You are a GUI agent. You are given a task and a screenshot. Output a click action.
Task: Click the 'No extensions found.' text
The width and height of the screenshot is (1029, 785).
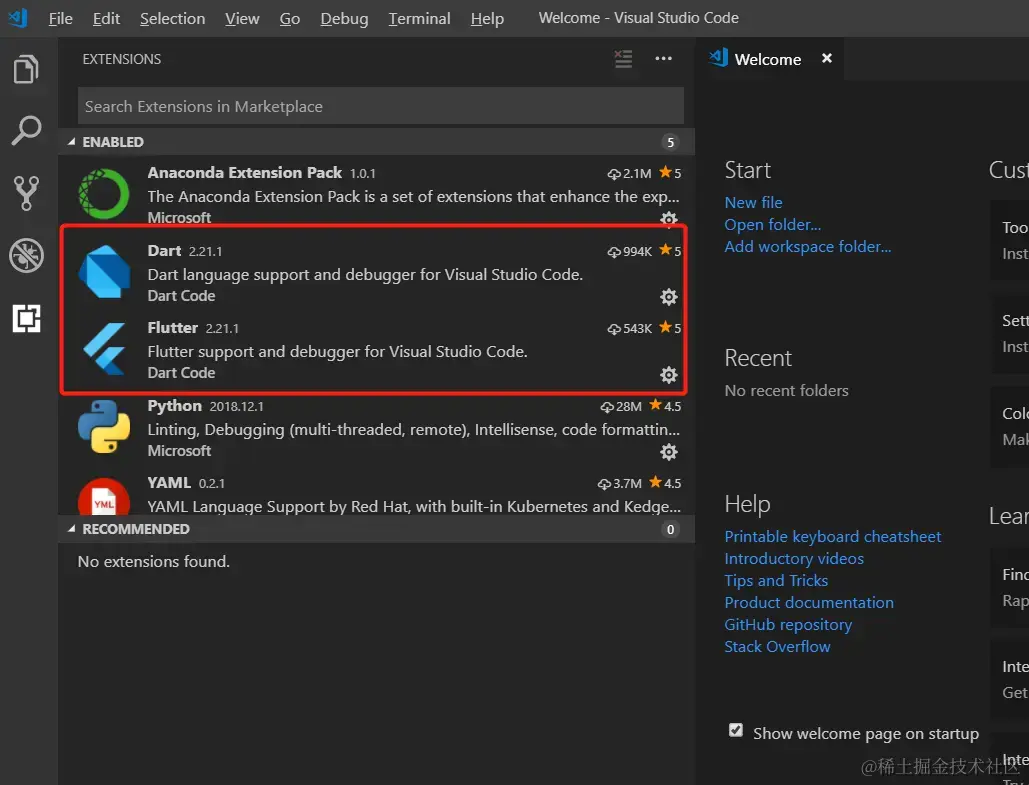pyautogui.click(x=154, y=562)
